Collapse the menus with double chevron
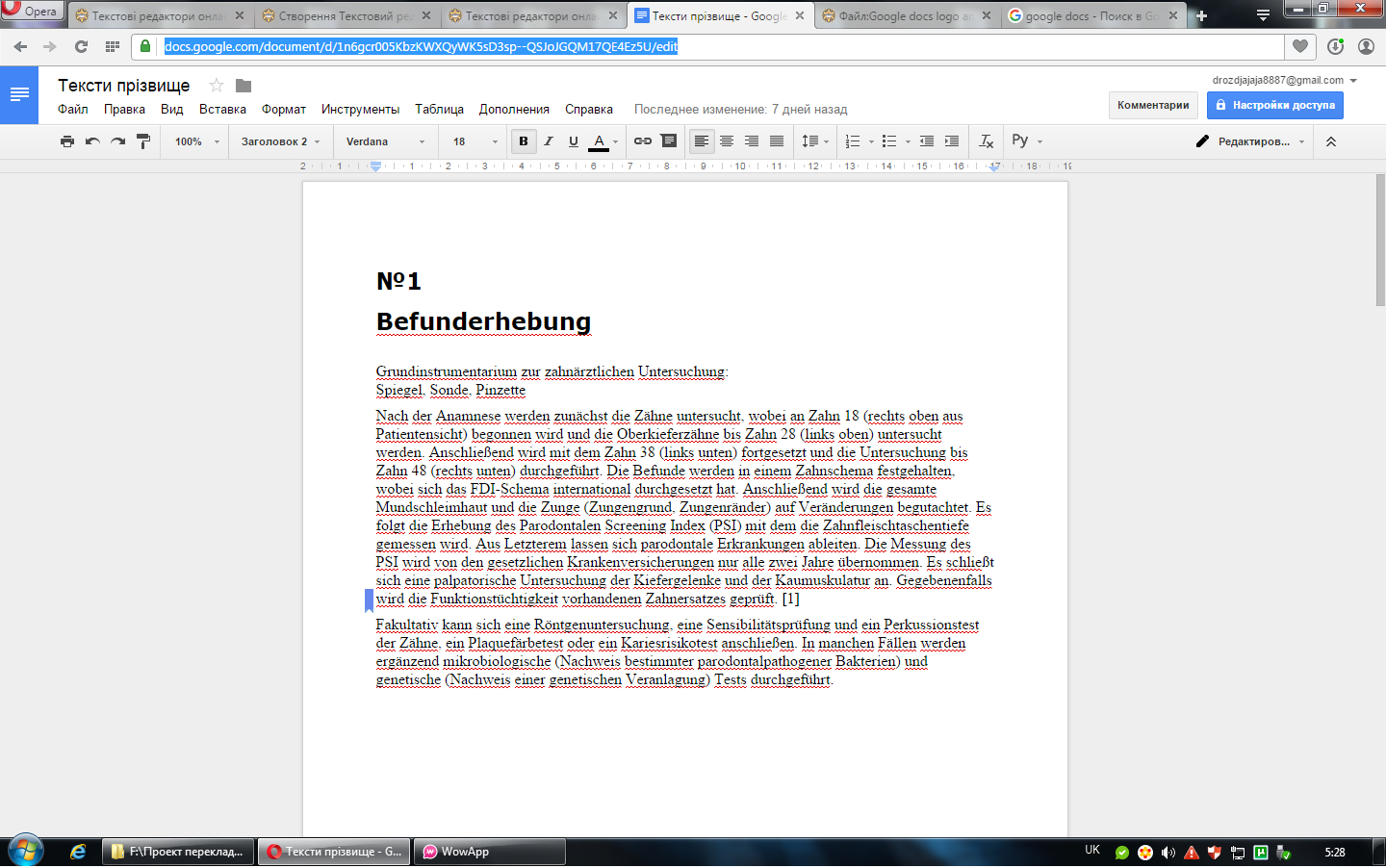 1331,141
